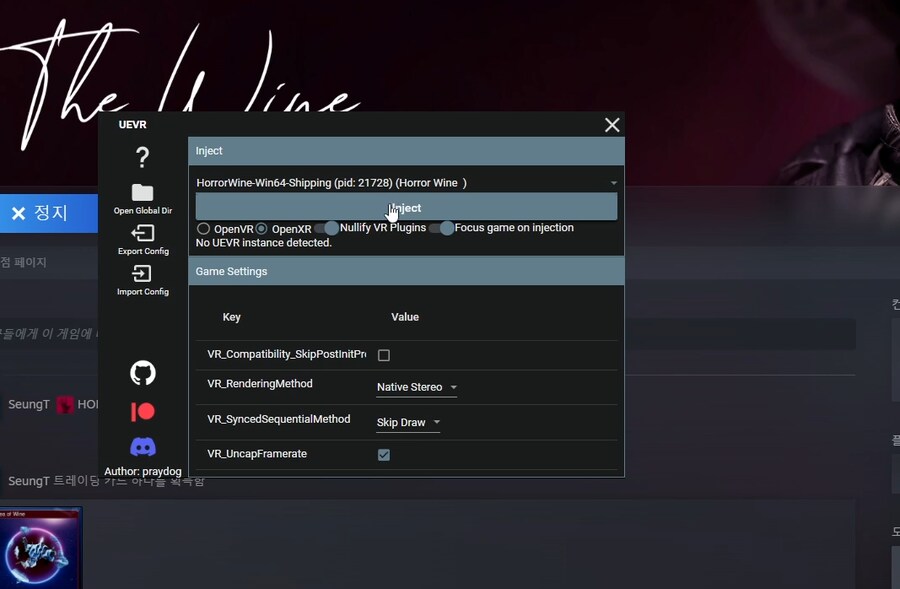Open the Discord icon in sidebar
The image size is (900, 589).
tap(143, 447)
